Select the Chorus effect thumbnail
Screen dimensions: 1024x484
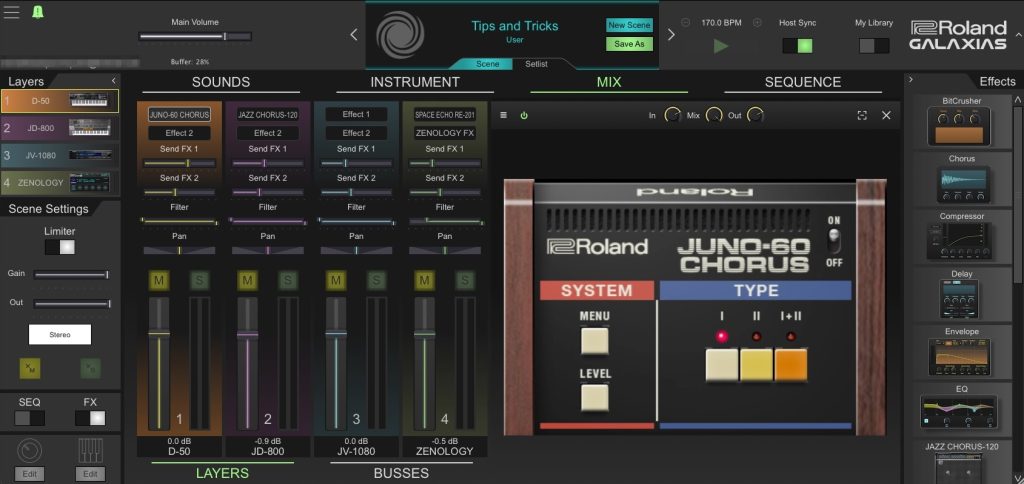click(963, 184)
